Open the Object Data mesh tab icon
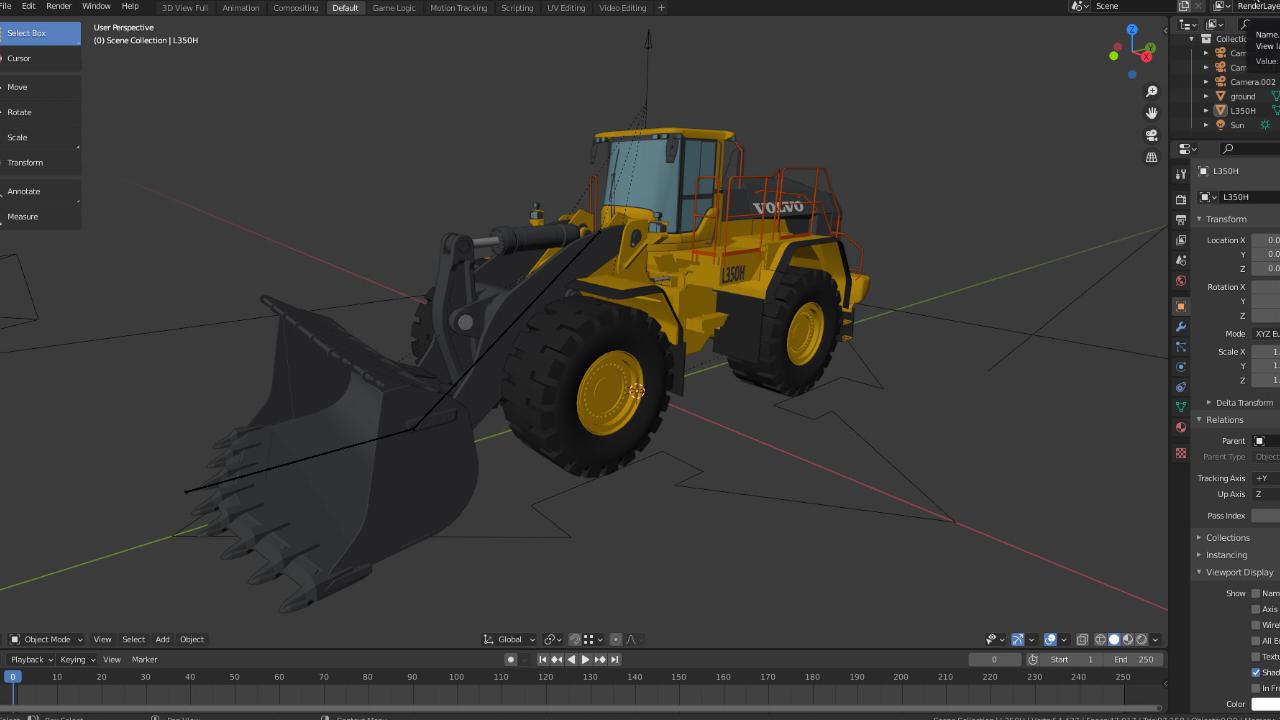 pos(1181,407)
